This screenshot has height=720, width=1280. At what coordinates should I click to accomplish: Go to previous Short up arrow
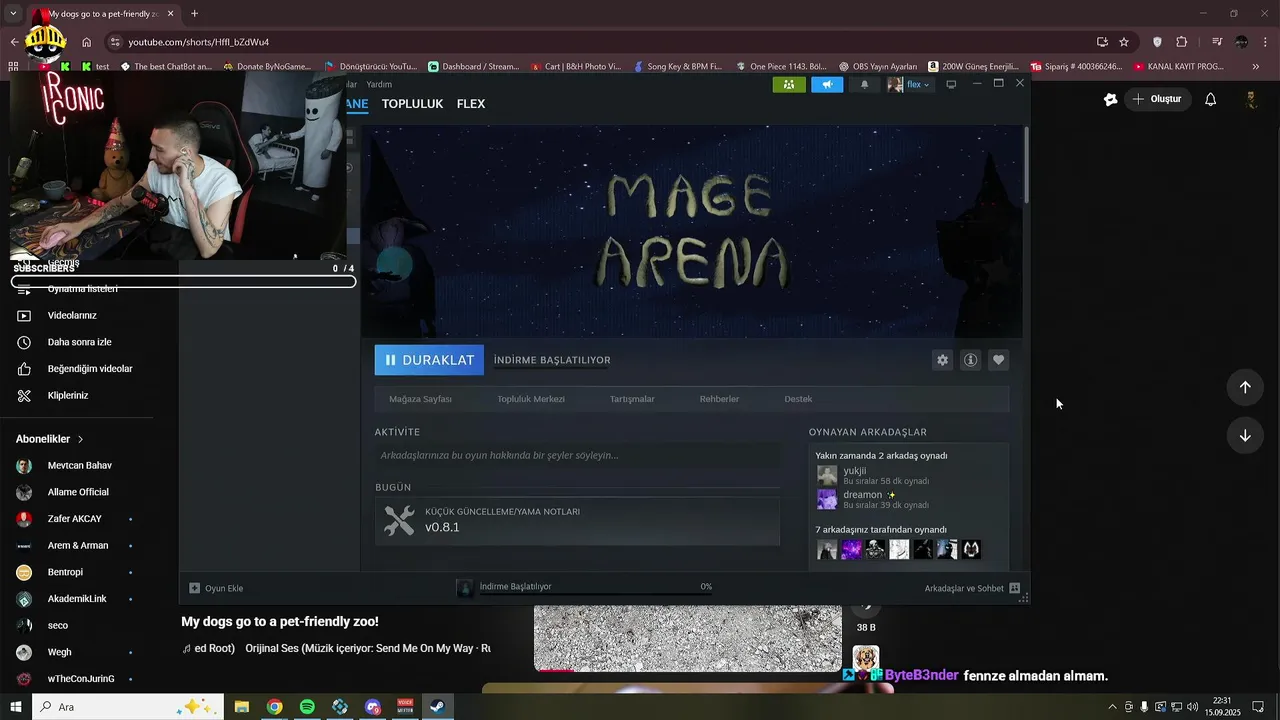[1245, 387]
